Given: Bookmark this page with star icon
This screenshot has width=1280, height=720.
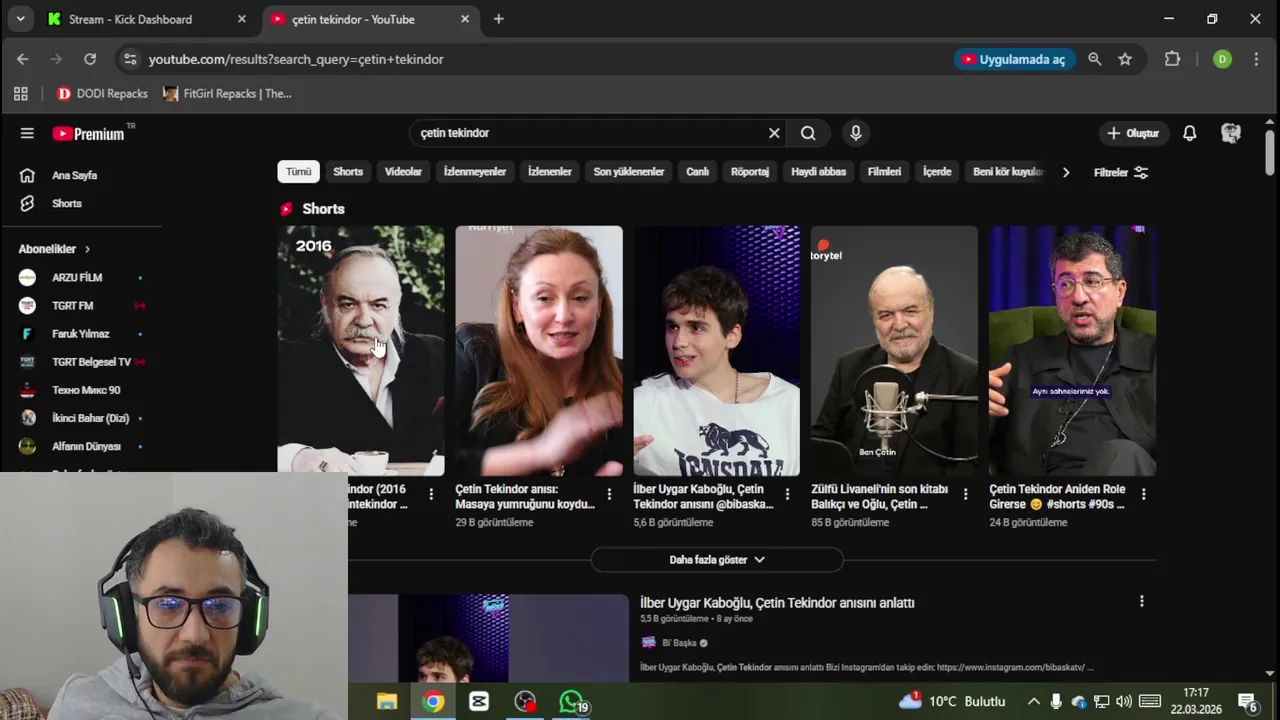Looking at the screenshot, I should [x=1125, y=59].
